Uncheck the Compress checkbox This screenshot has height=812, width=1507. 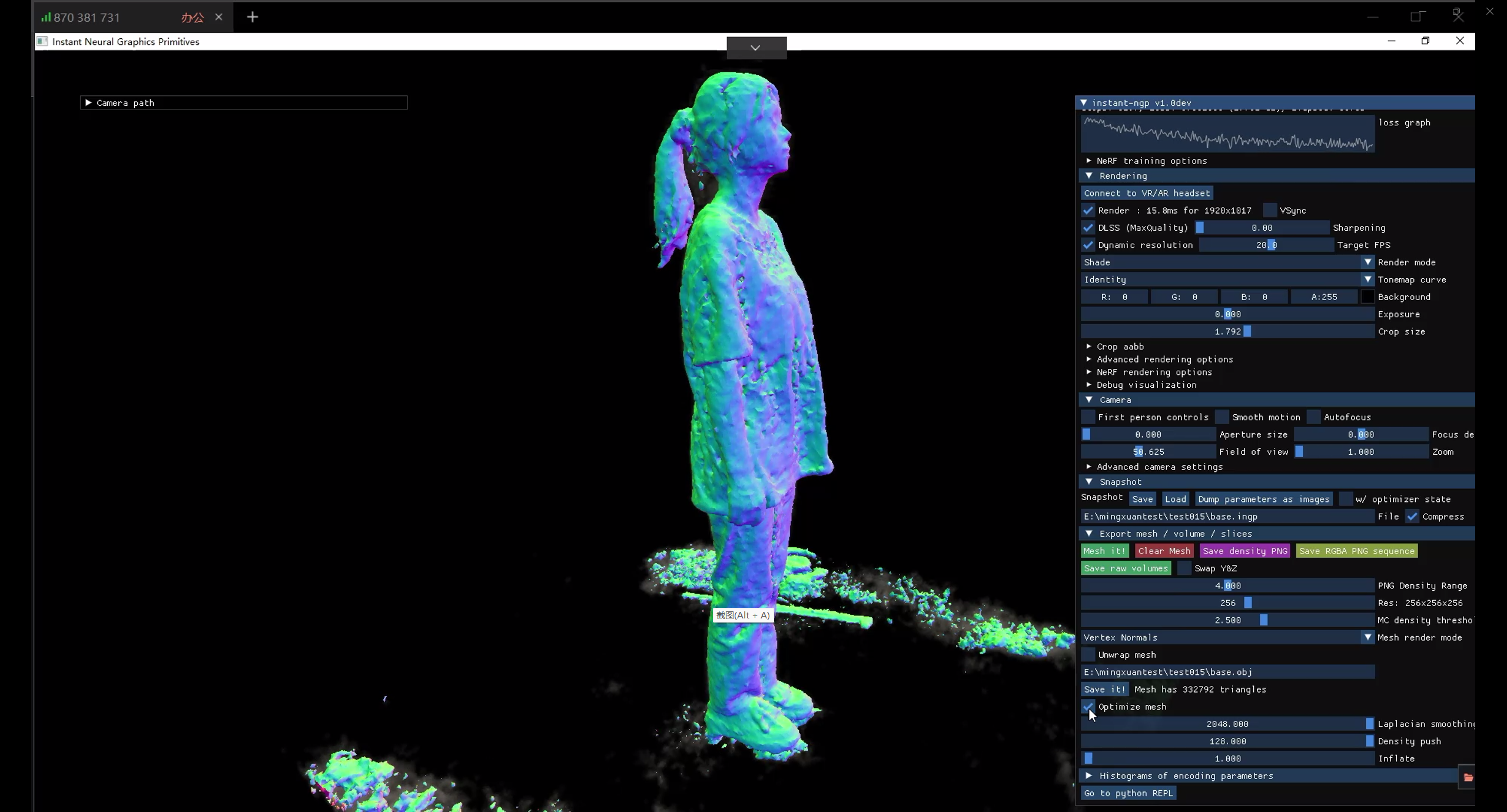coord(1412,516)
